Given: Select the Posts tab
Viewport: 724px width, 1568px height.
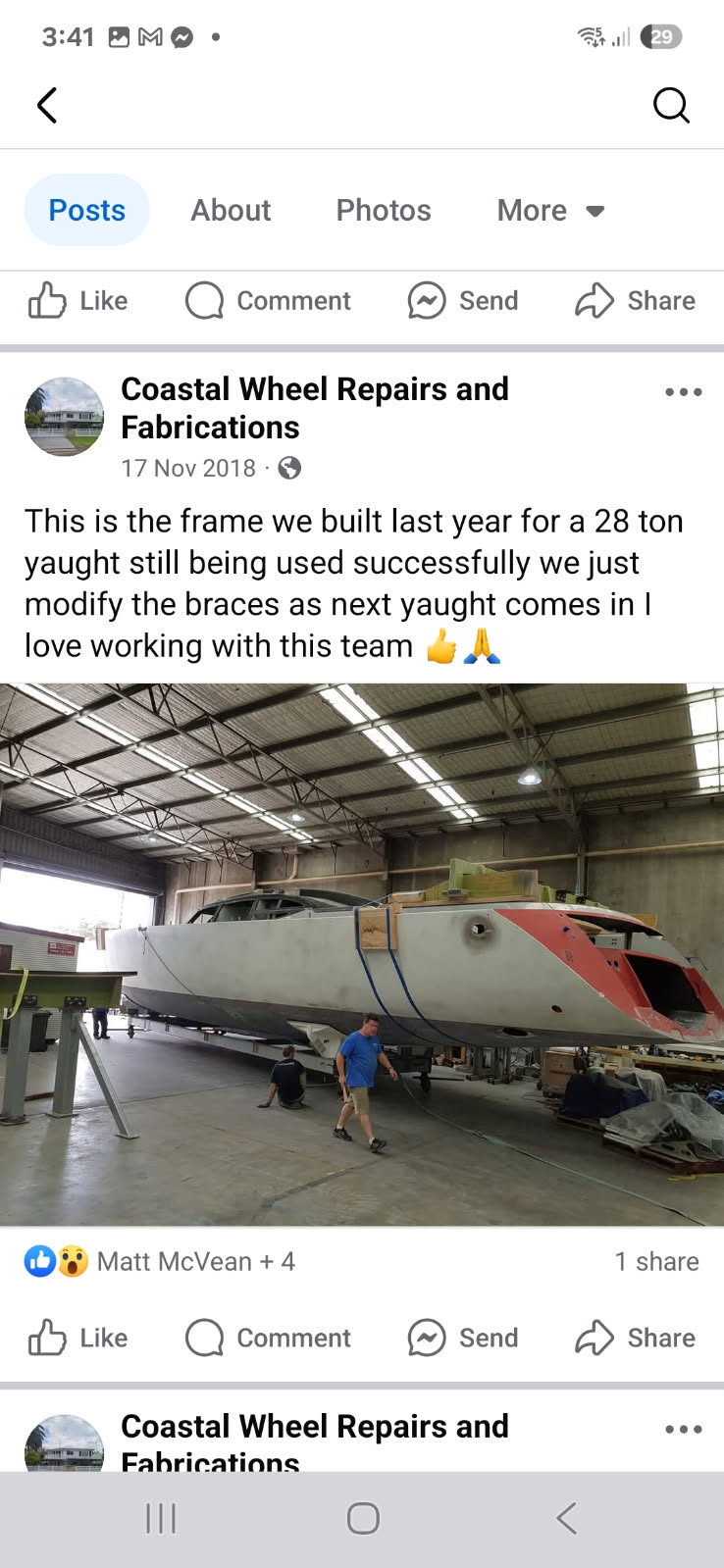Looking at the screenshot, I should [x=87, y=210].
